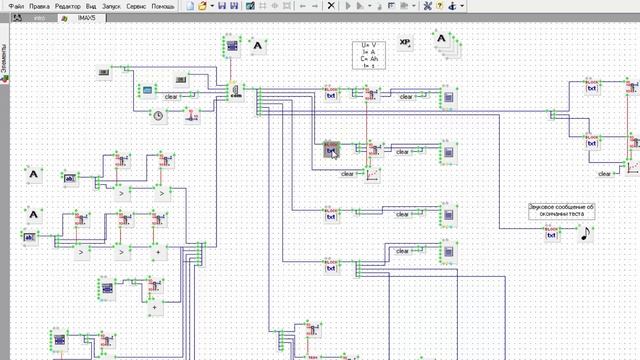Click the right arrow navigation icon
The height and width of the screenshot is (360, 640).
315,6
